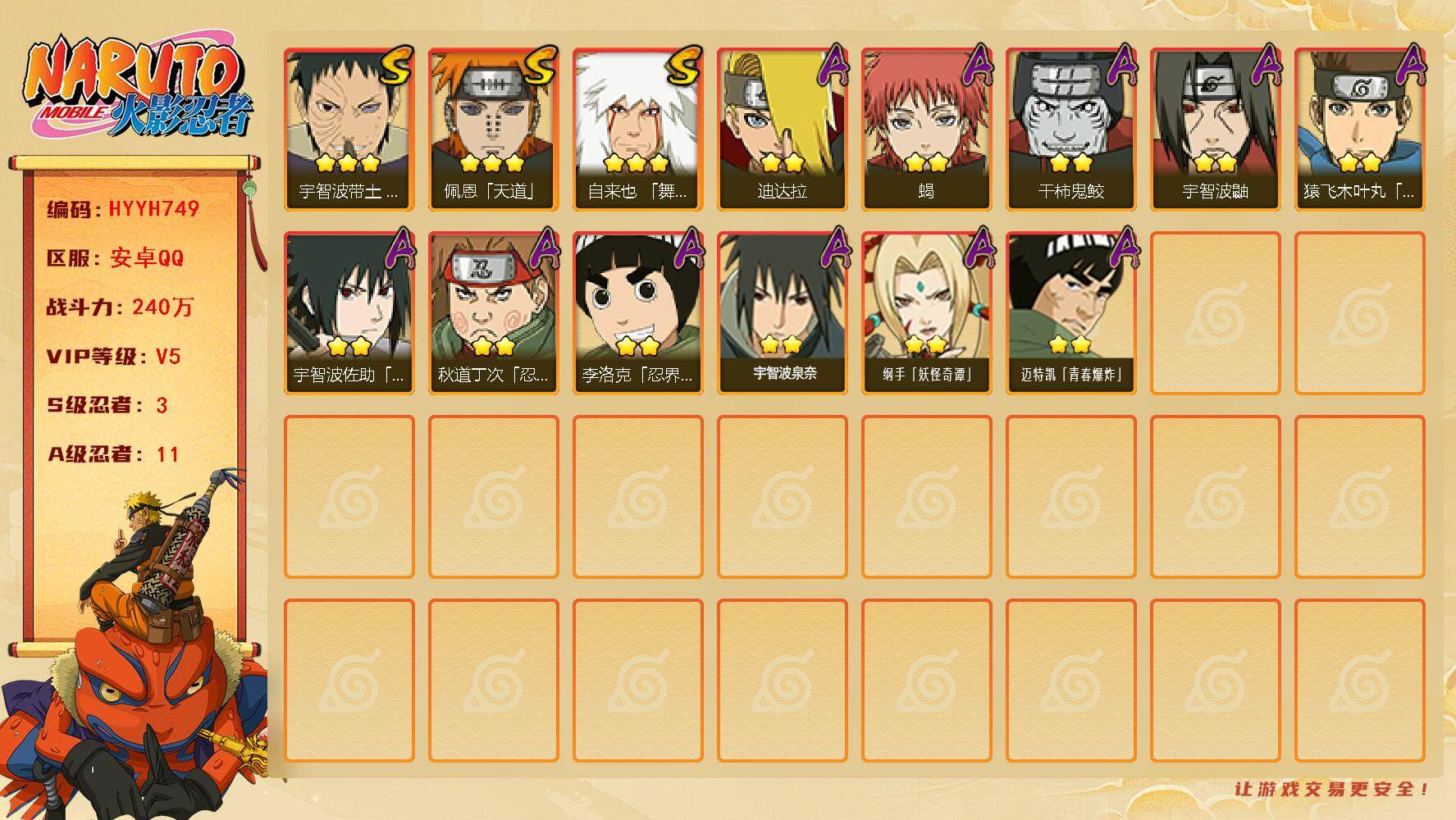
Task: Open the 李洛克 ninja card
Action: click(x=638, y=313)
